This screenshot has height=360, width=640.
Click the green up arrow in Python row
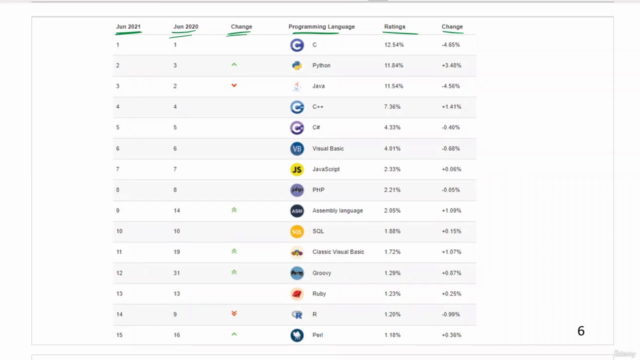(x=234, y=64)
